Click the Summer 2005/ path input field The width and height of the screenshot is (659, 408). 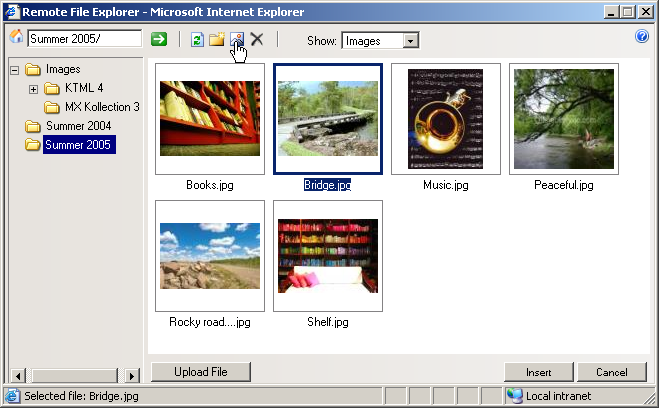84,39
